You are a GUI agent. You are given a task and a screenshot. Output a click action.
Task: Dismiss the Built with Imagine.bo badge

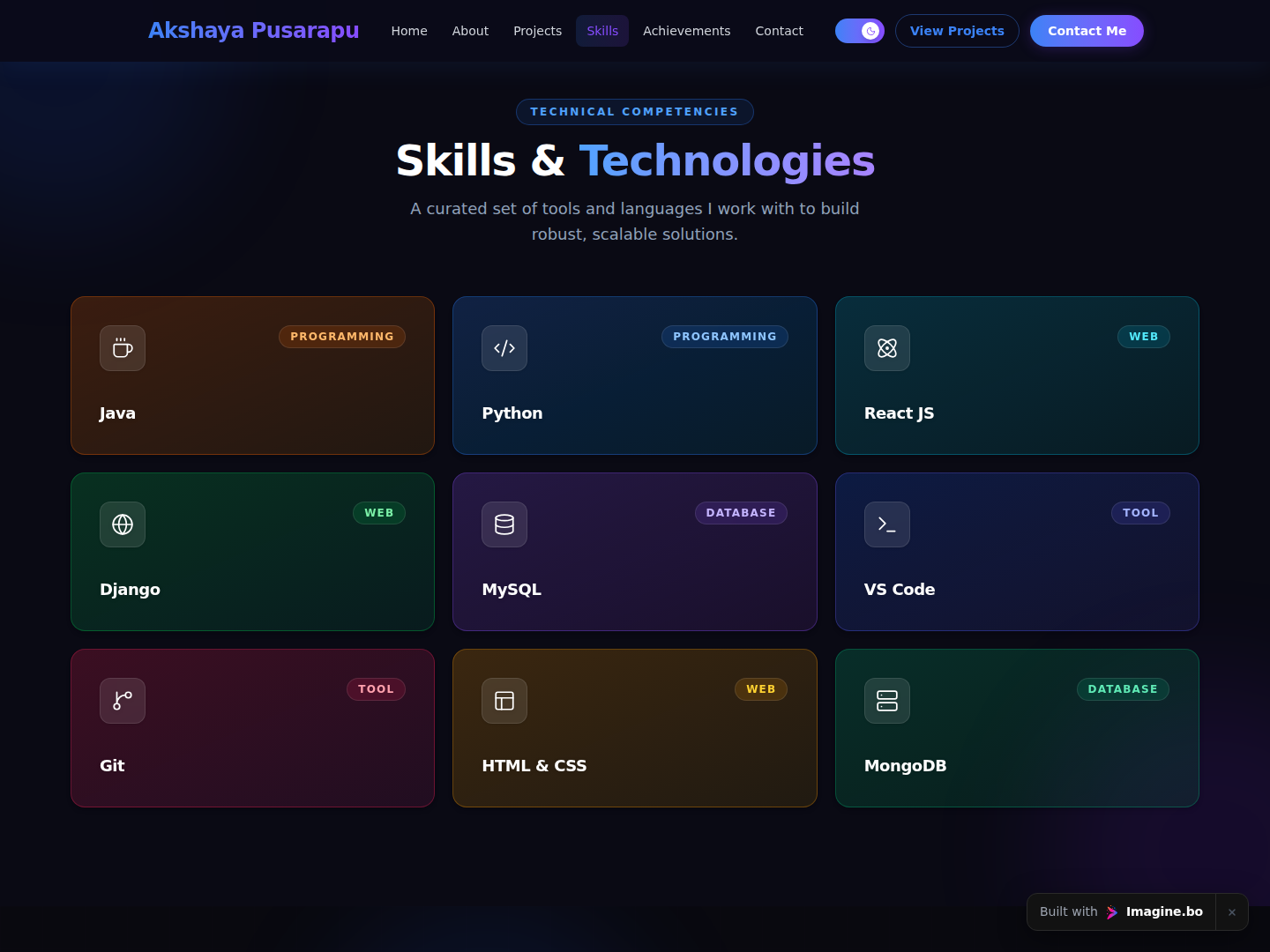coord(1232,912)
